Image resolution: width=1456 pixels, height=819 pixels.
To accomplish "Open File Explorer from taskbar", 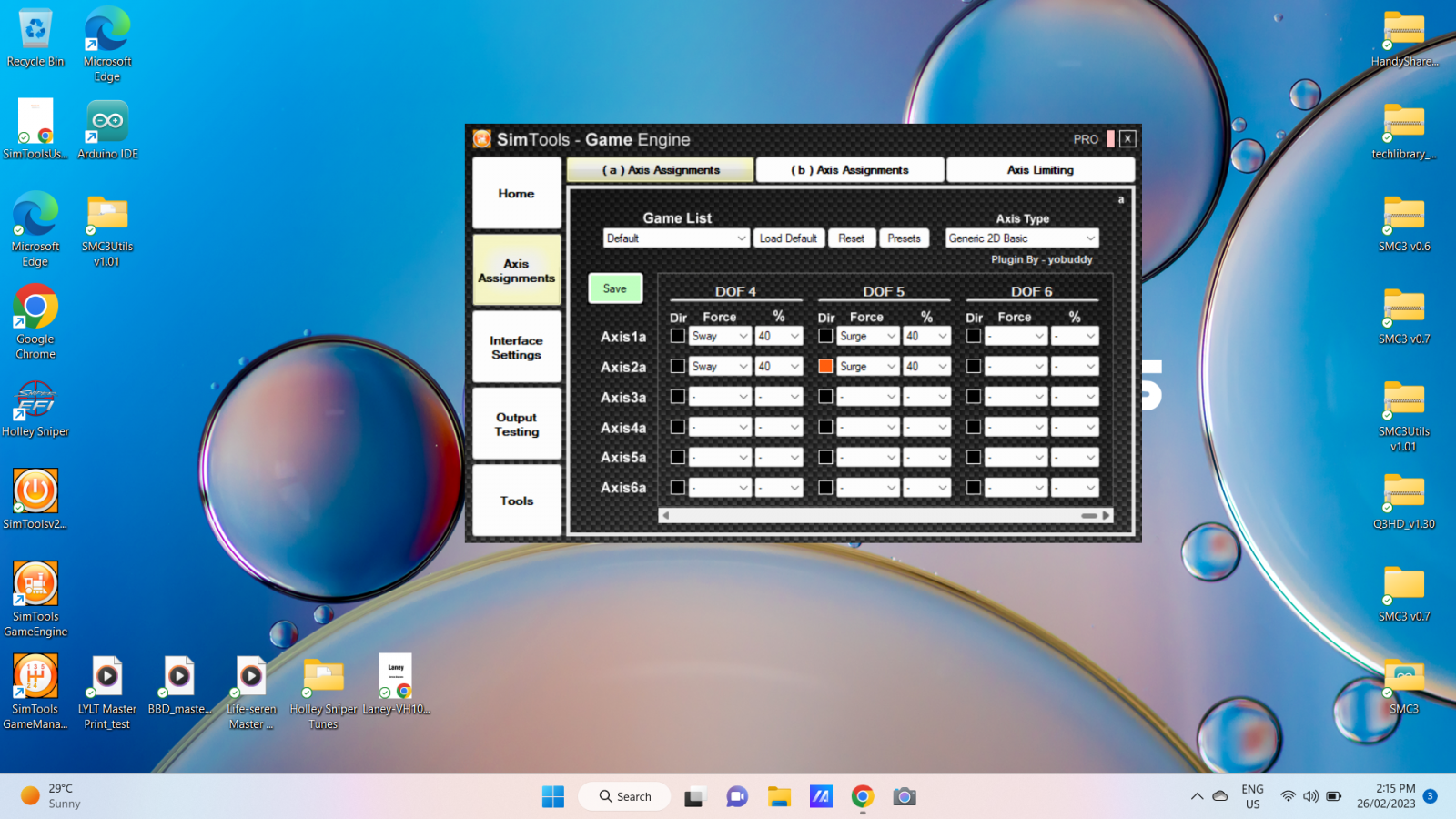I will click(x=779, y=796).
